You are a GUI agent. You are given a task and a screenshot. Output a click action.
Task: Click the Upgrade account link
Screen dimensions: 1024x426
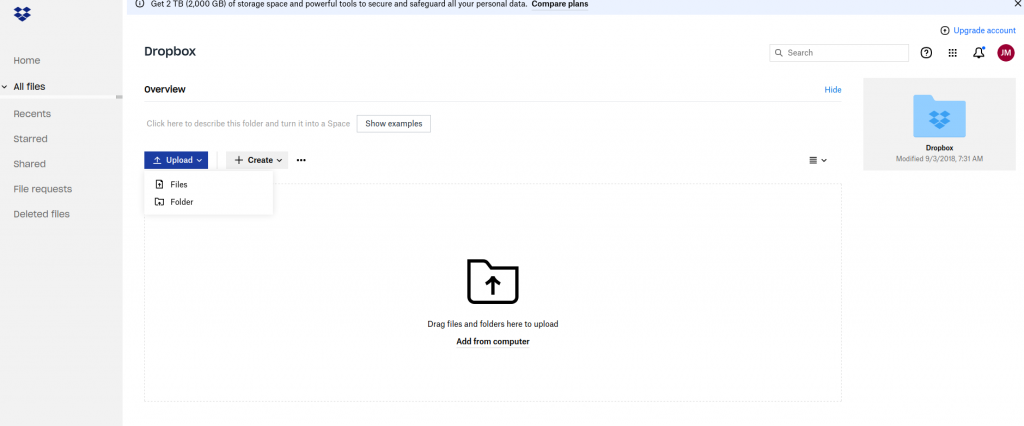[984, 31]
